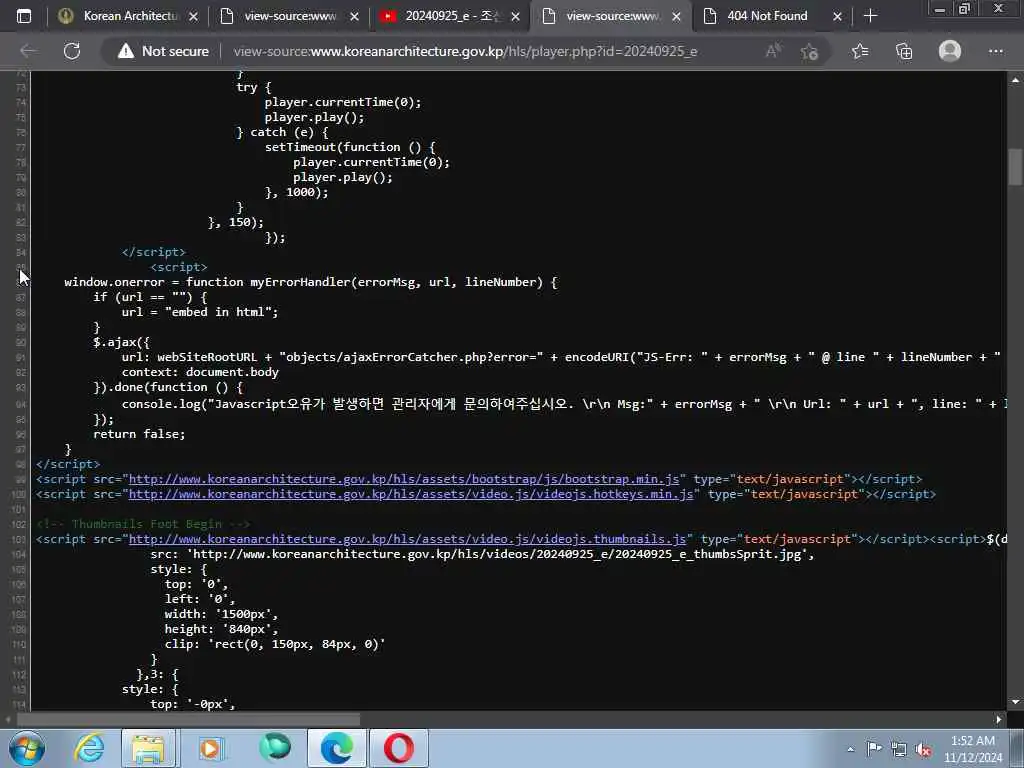Click the console.log Korean message line
The height and width of the screenshot is (768, 1024).
pyautogui.click(x=564, y=404)
